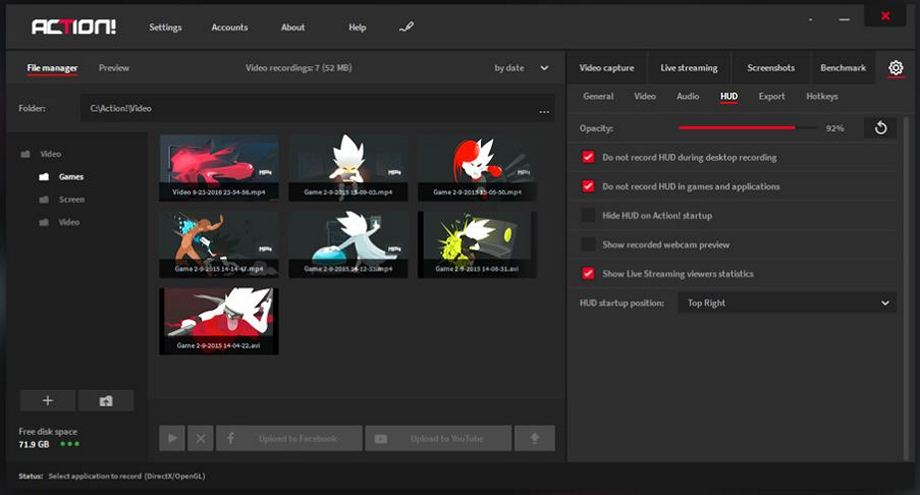Click the Facebook logo icon
Viewport: 920px width, 495px height.
[x=231, y=438]
